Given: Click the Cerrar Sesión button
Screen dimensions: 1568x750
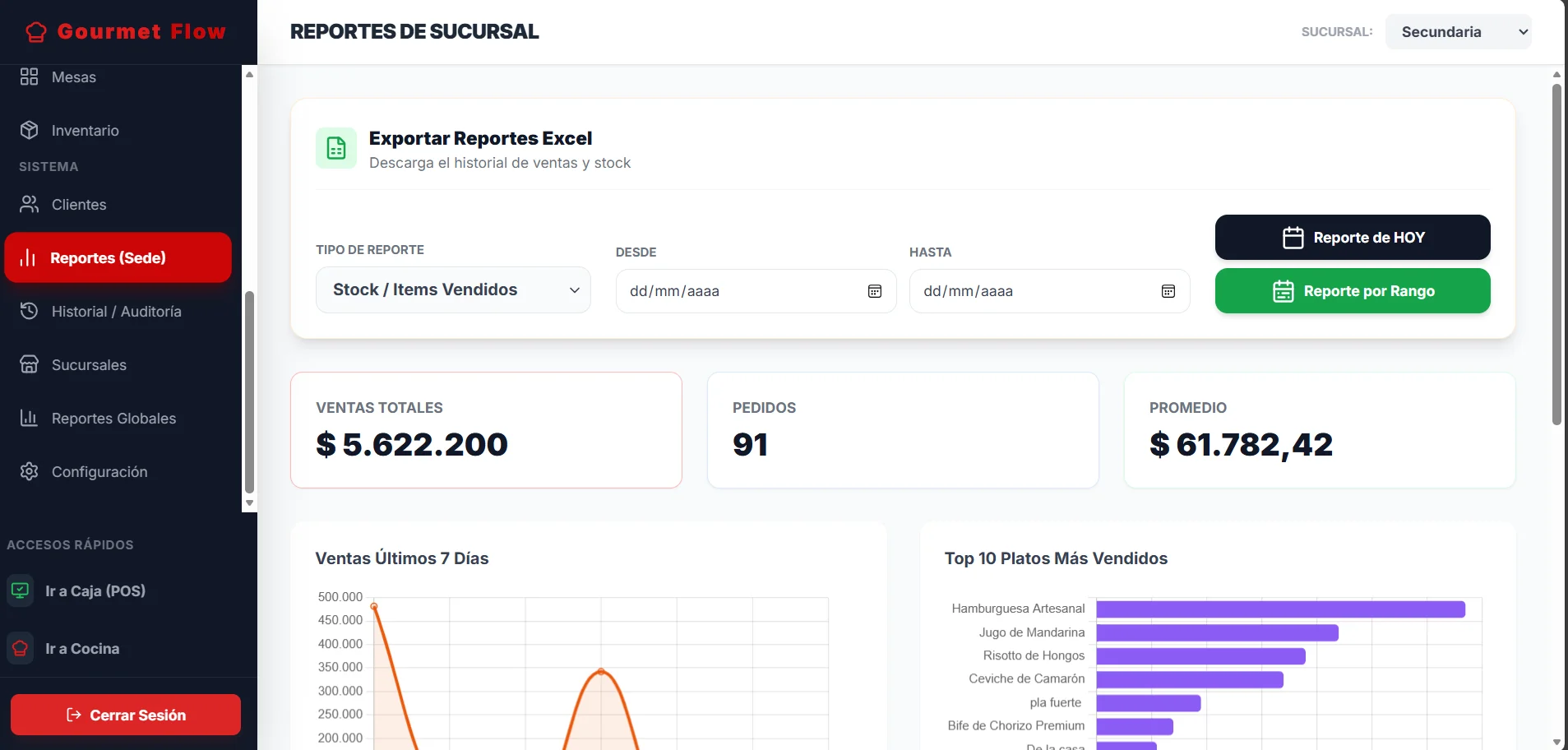Looking at the screenshot, I should 126,715.
